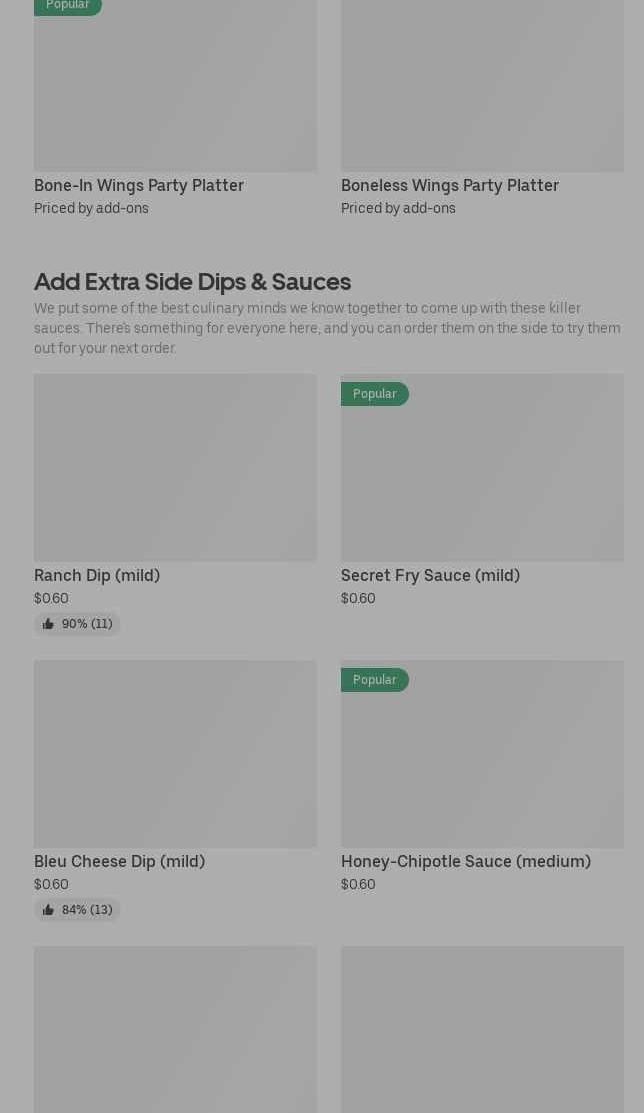This screenshot has width=644, height=1113.
Task: Open the Bone-In Wings Party Platter title
Action: (139, 185)
